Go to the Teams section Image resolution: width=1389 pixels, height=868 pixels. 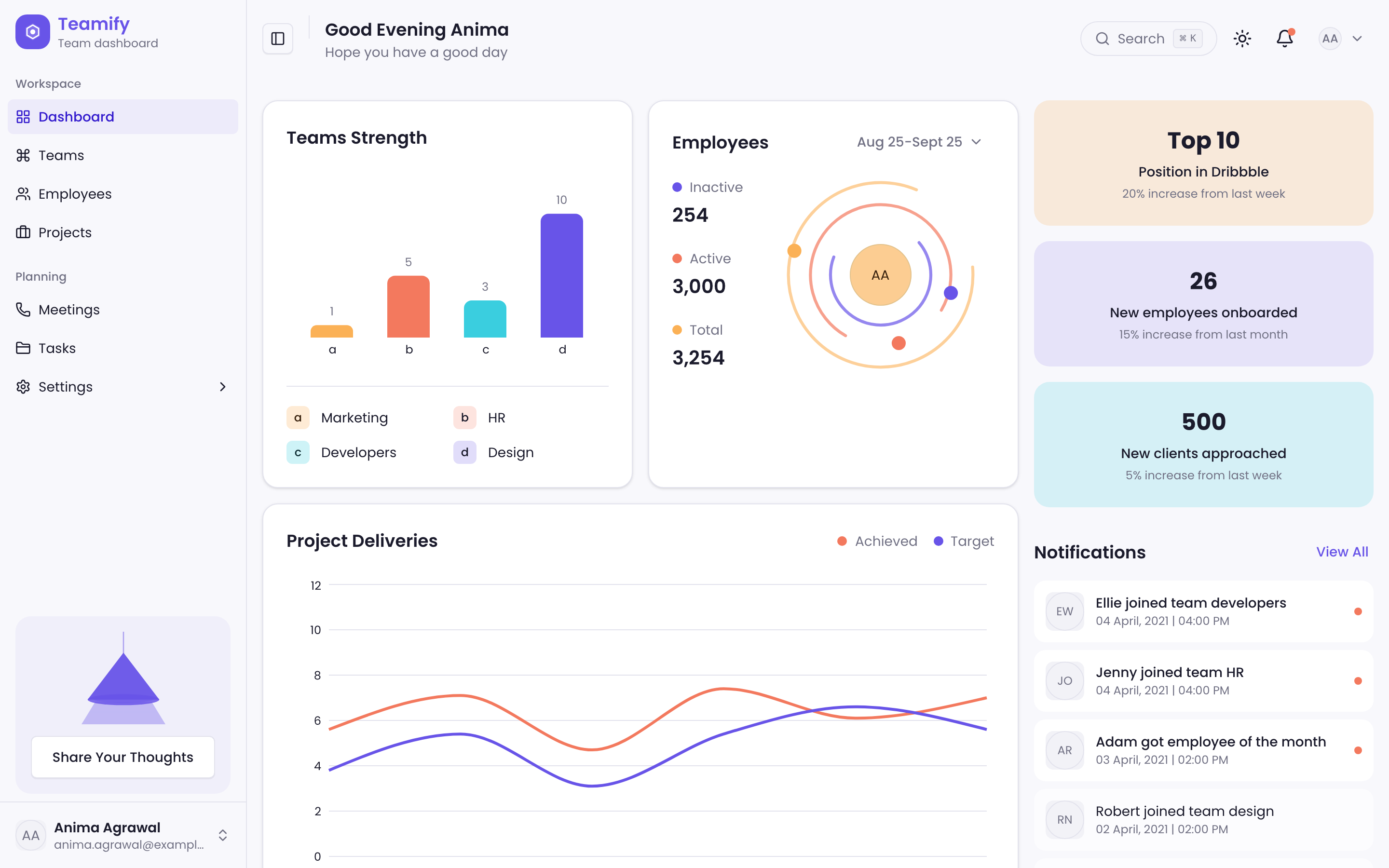coord(123,155)
